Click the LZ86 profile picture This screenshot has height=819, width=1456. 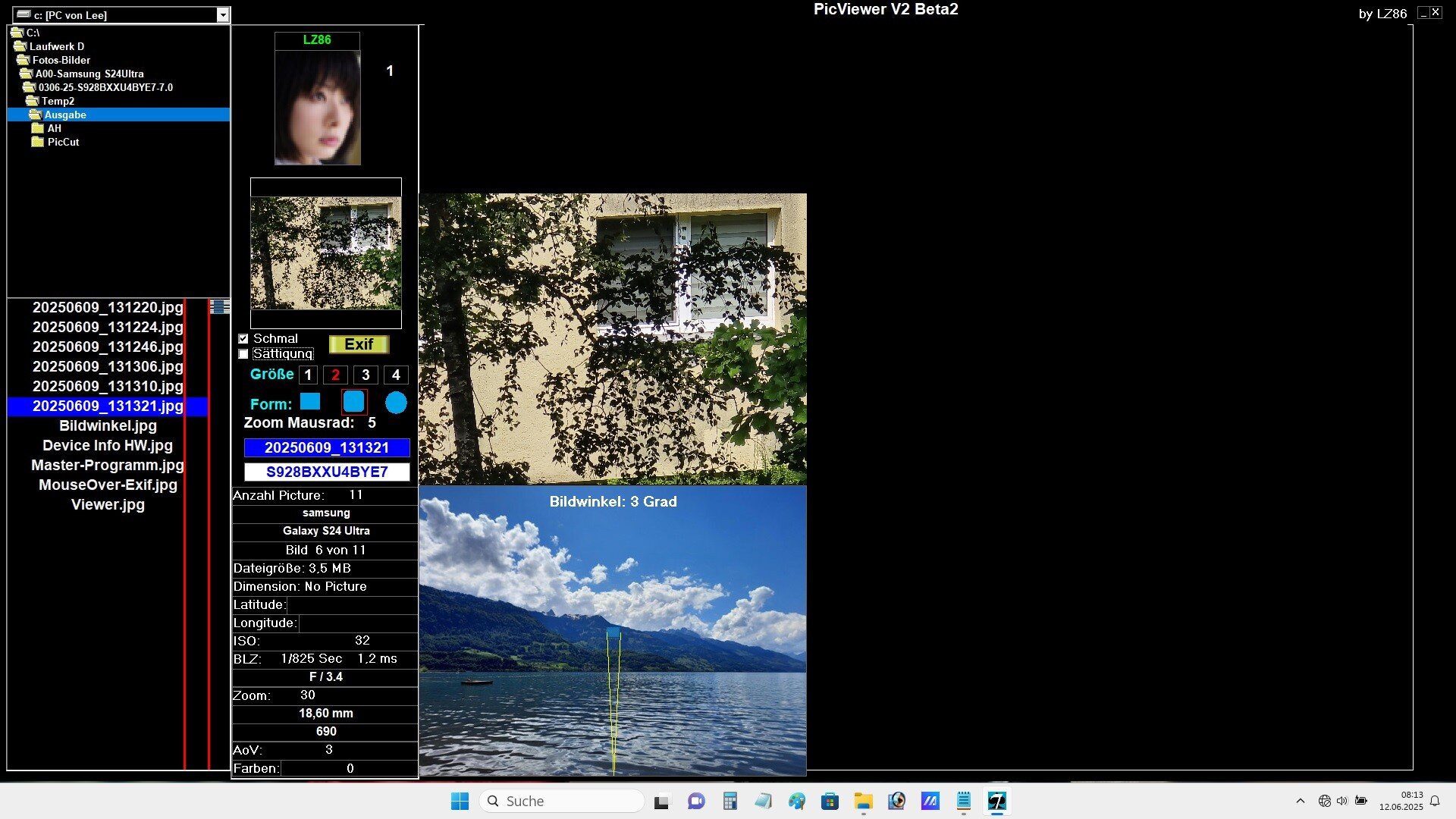[x=318, y=107]
